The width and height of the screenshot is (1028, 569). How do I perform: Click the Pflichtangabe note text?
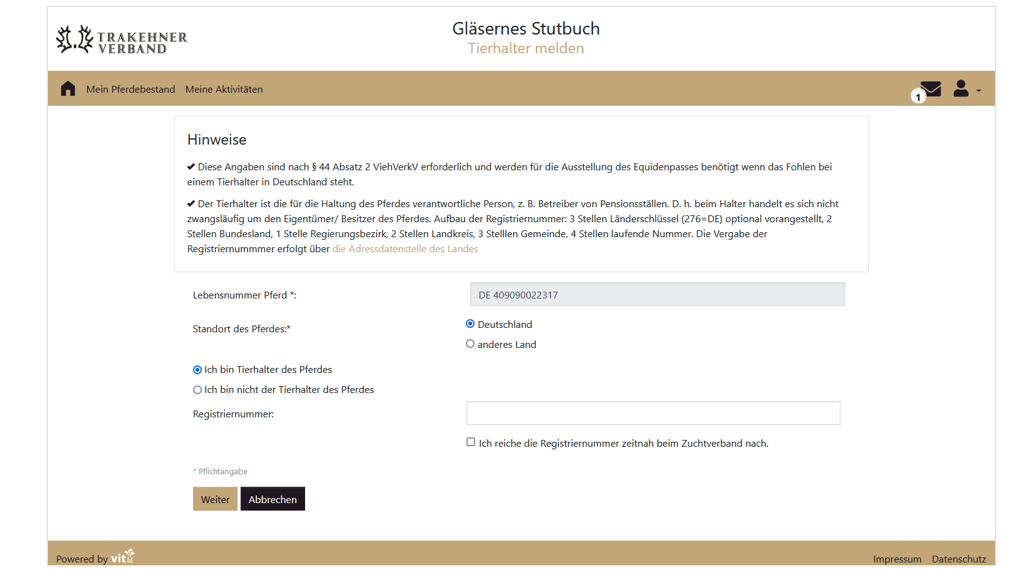tap(220, 471)
